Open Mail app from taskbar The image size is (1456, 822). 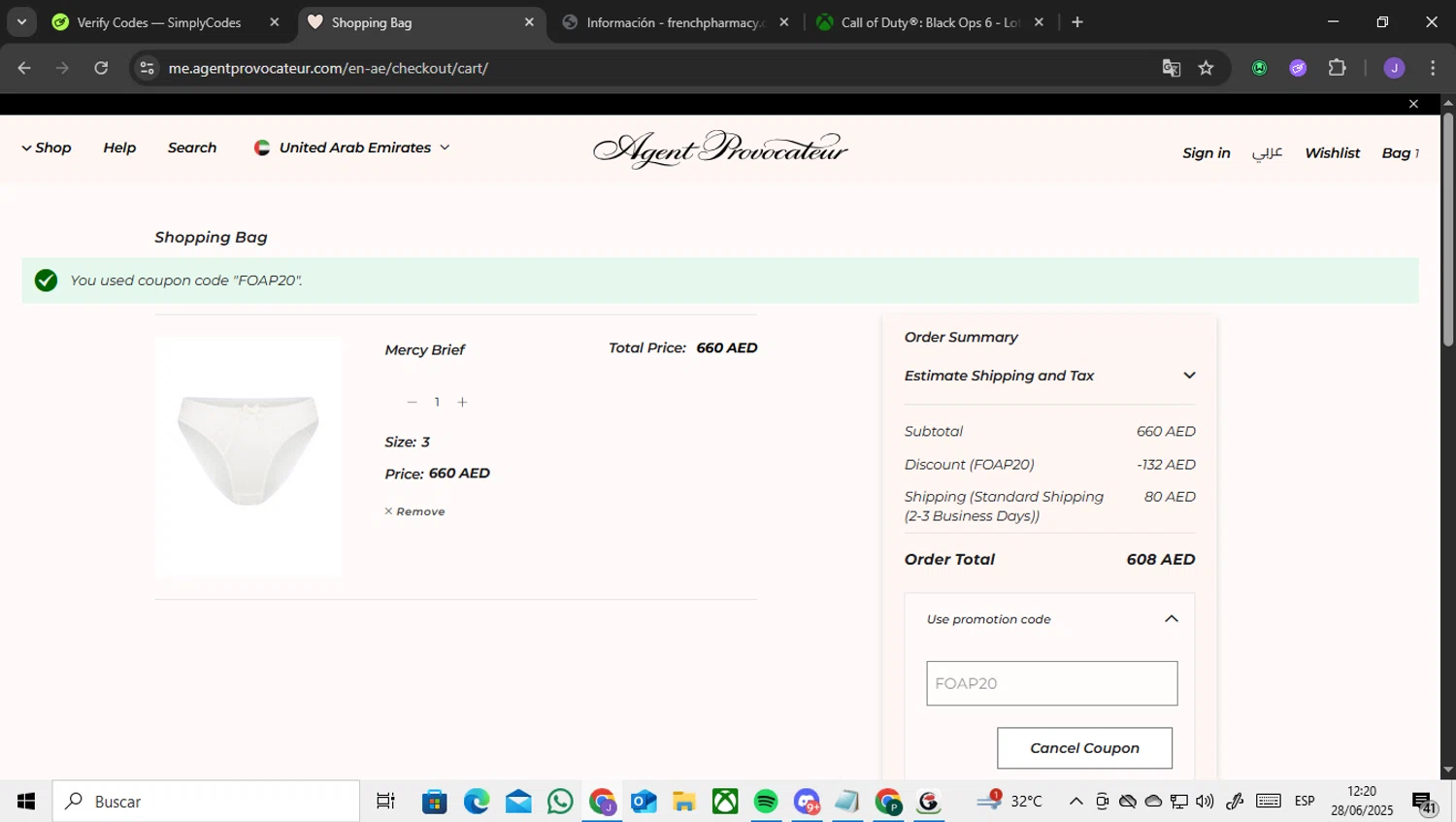(x=518, y=802)
